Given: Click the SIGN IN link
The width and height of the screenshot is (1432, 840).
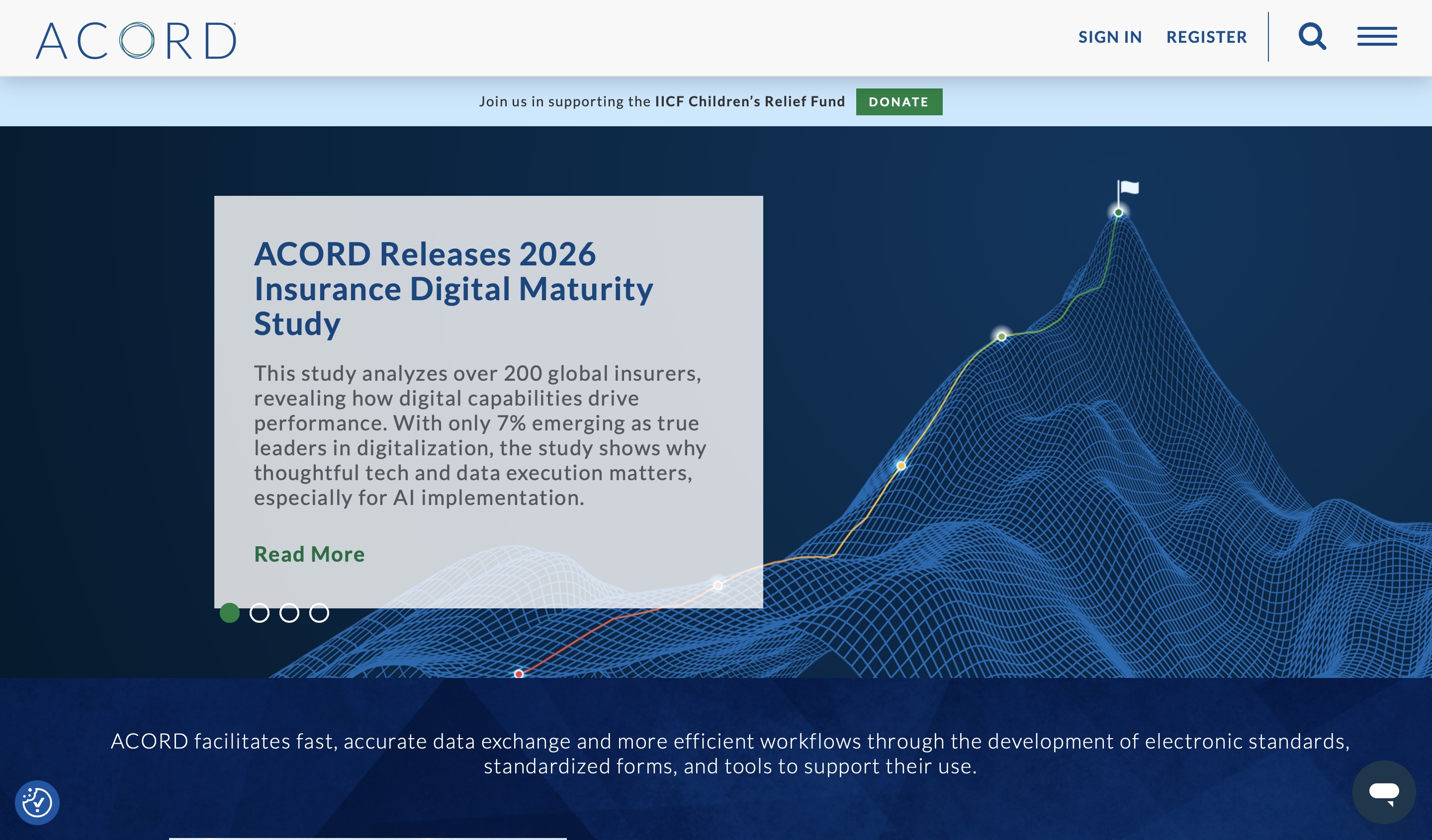Looking at the screenshot, I should point(1110,37).
